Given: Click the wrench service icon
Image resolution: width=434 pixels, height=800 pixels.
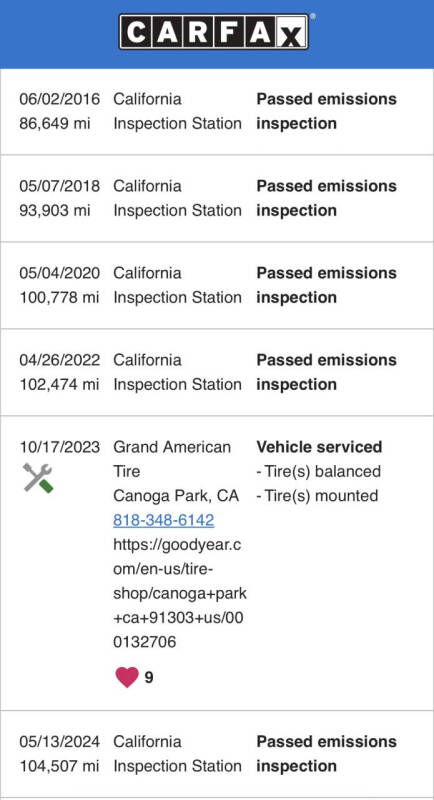Looking at the screenshot, I should pyautogui.click(x=38, y=478).
